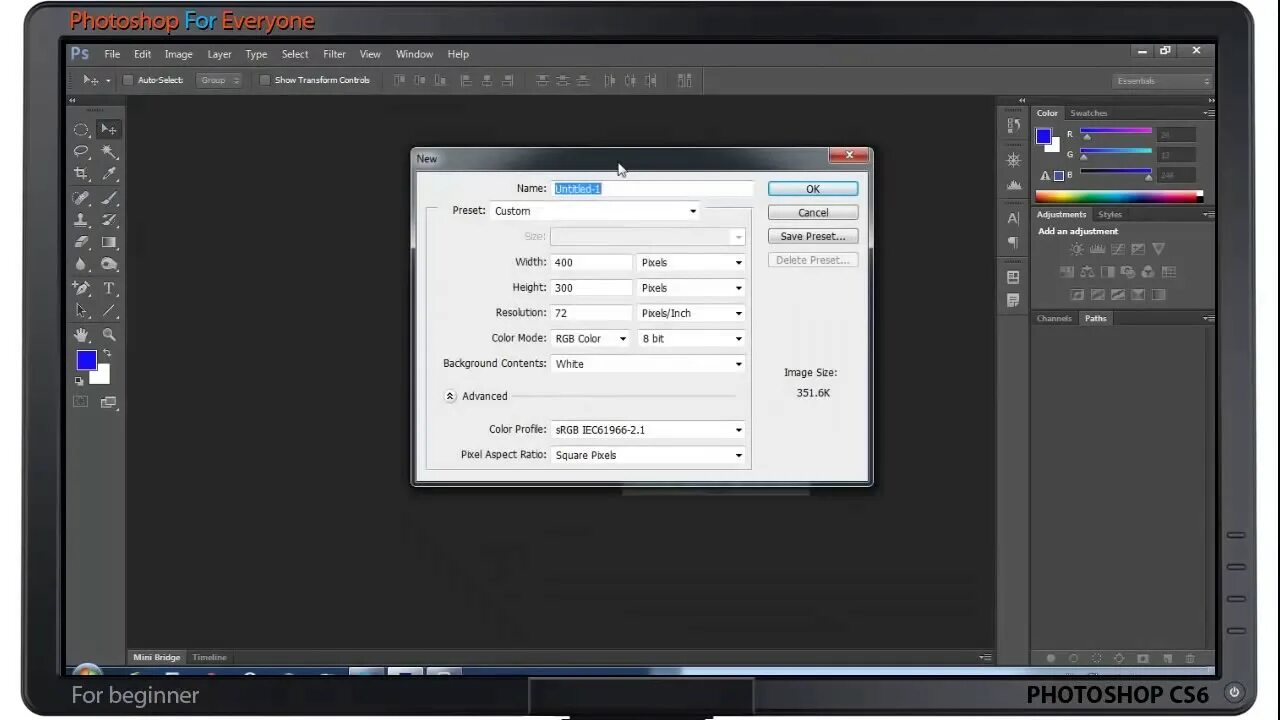Open the Paragraph panel icon
The width and height of the screenshot is (1280, 720).
point(1013,242)
